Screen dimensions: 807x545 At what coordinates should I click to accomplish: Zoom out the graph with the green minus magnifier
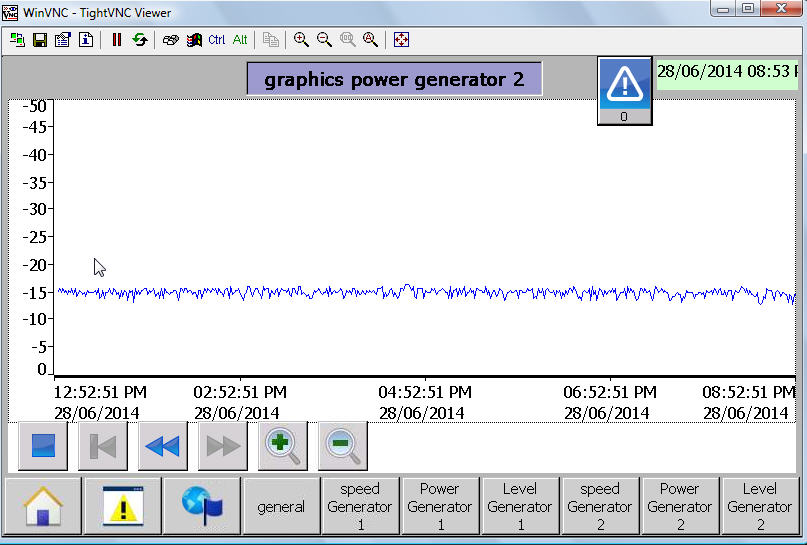tap(343, 446)
